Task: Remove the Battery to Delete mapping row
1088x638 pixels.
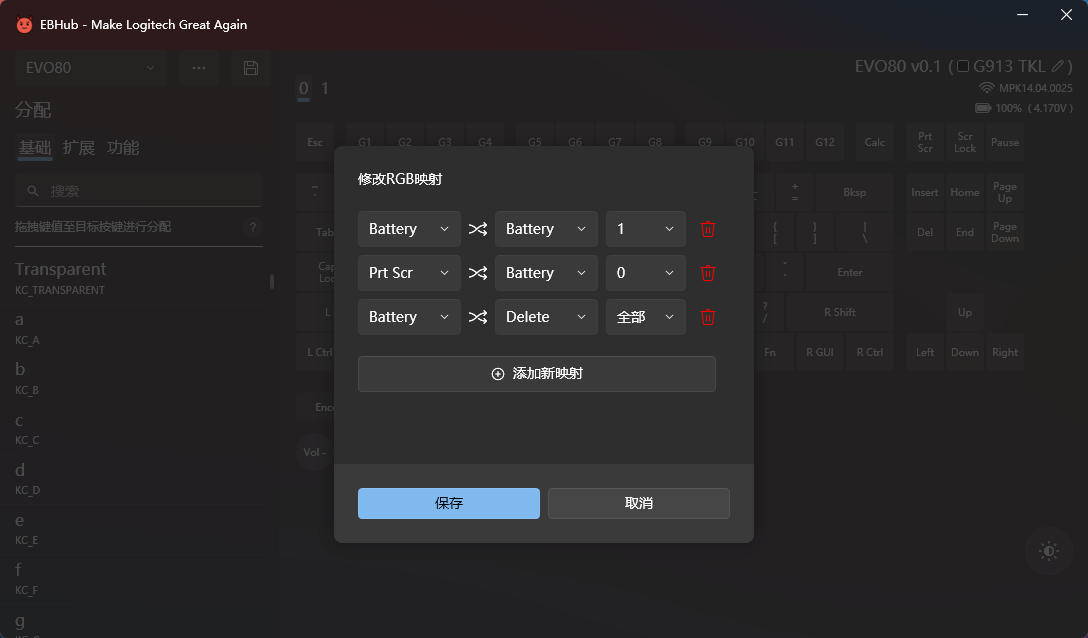Action: click(707, 317)
